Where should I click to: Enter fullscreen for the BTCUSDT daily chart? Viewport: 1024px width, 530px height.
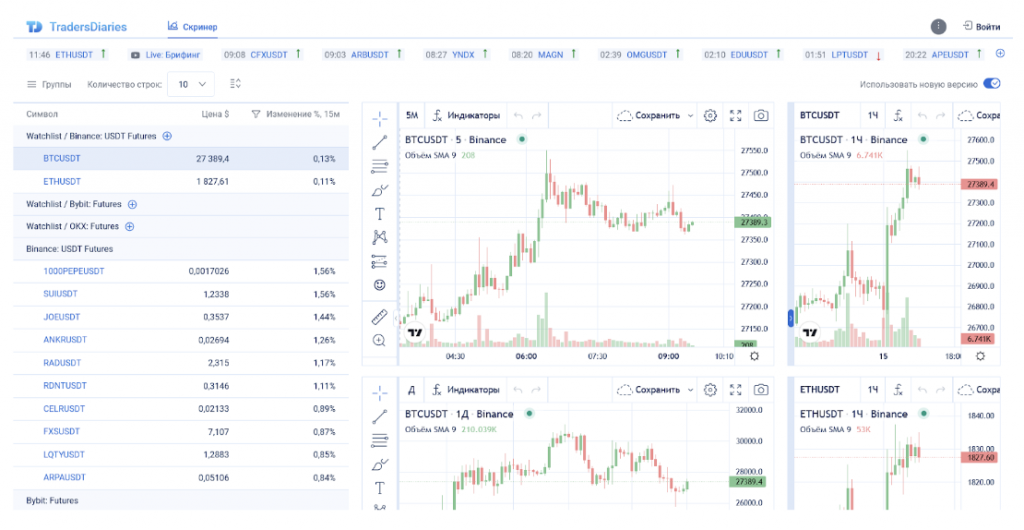pos(735,390)
